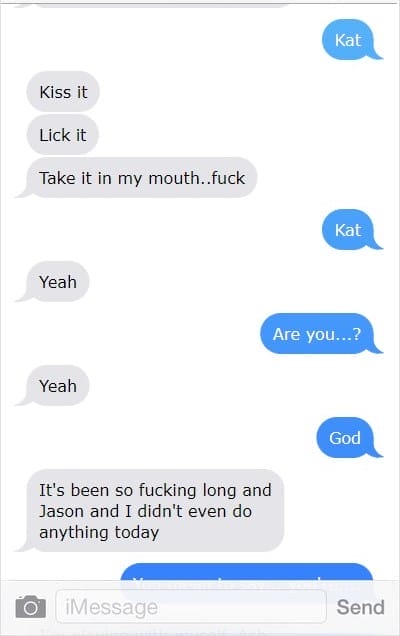Tap blank chat area left of 'God' bubble
Screen dimensions: 400x636
click(162, 438)
